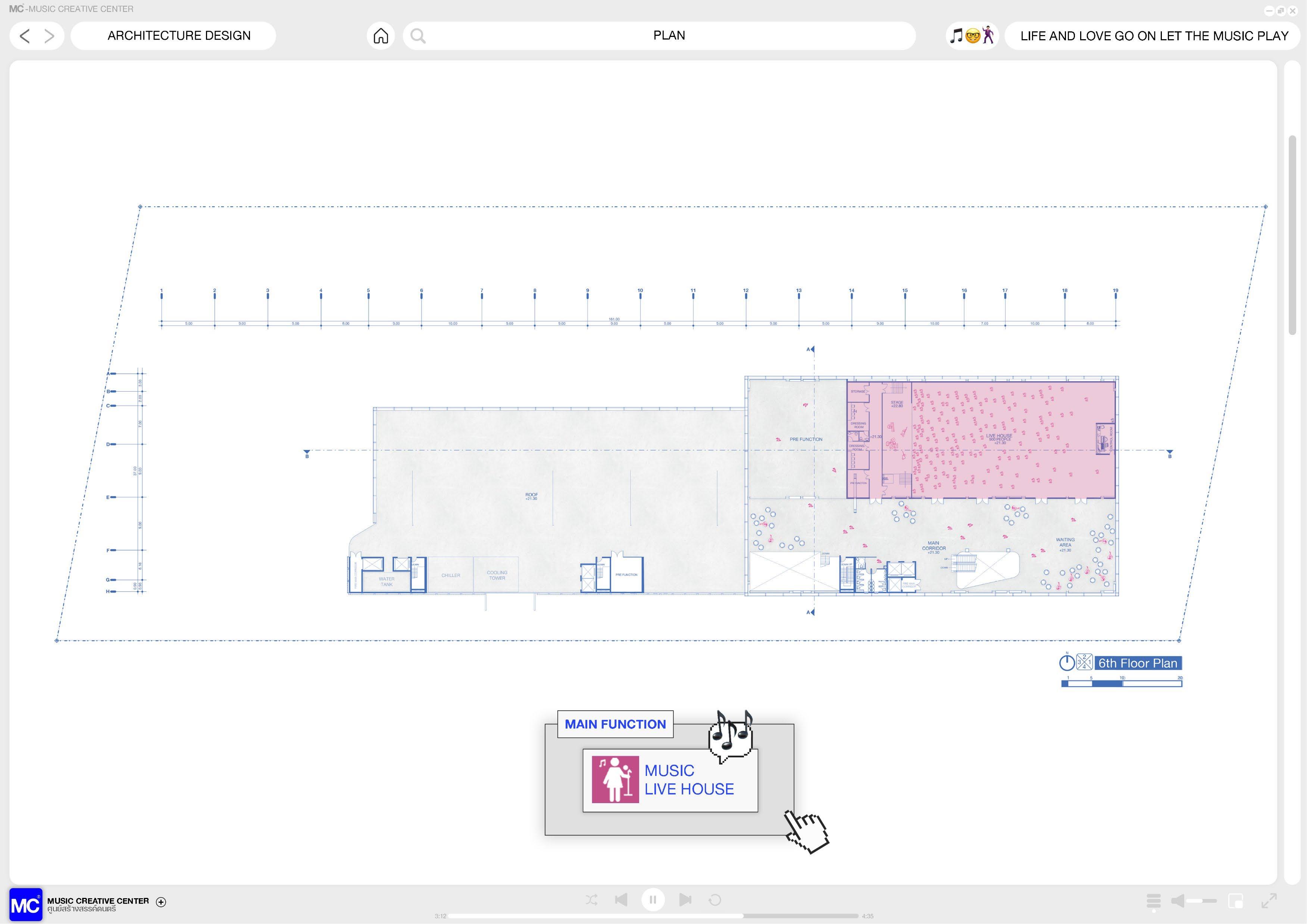The height and width of the screenshot is (924, 1307).
Task: Click the search magnifier icon
Action: pos(418,36)
